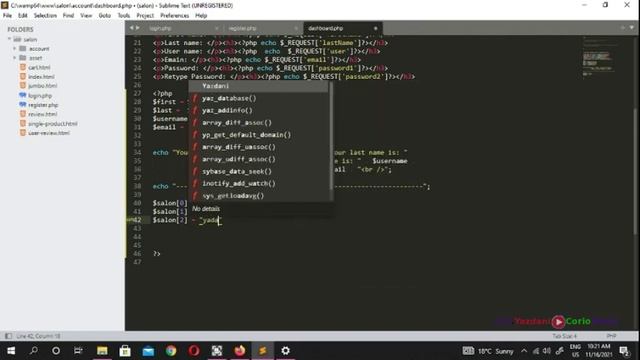
Task: Collapse the salon root folder
Action: [9, 39]
